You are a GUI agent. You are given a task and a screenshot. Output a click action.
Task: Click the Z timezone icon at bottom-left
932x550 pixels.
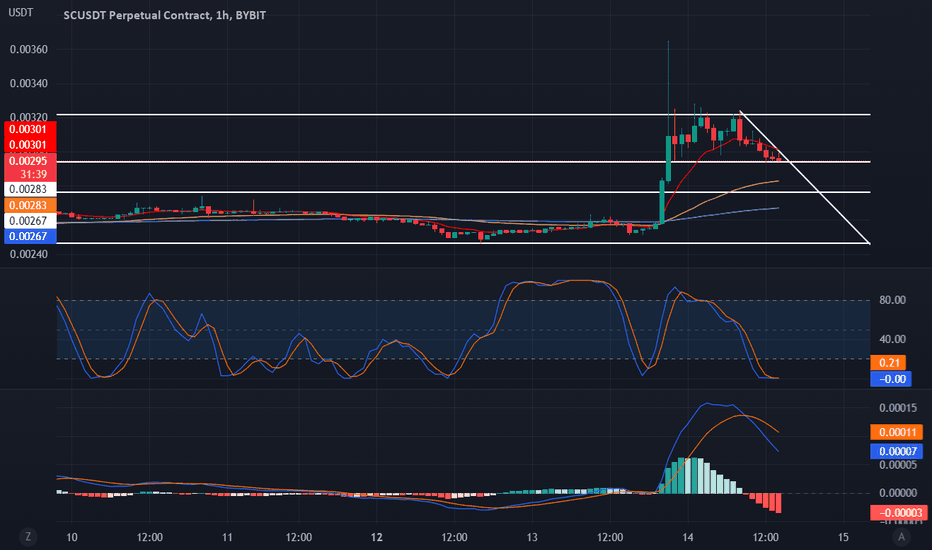(27, 537)
